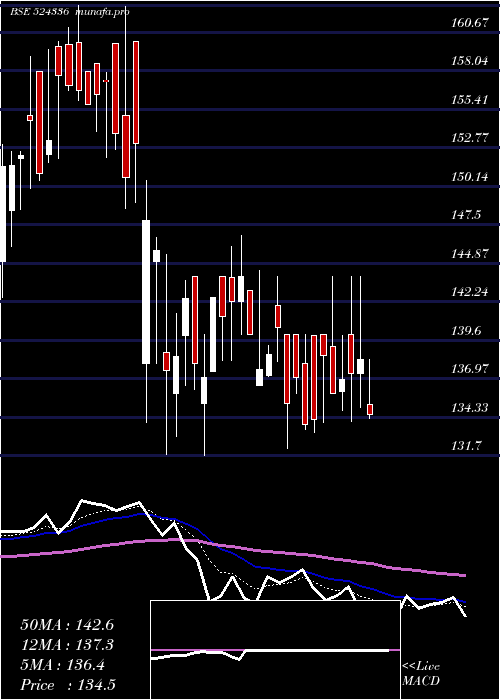The width and height of the screenshot is (500, 700).
Task: Select the 152.77 price axis label
Action: [470, 138]
